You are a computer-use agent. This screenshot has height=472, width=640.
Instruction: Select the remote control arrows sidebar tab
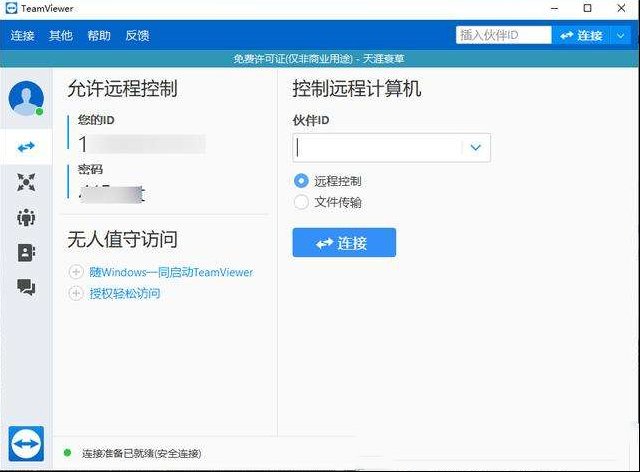(26, 147)
